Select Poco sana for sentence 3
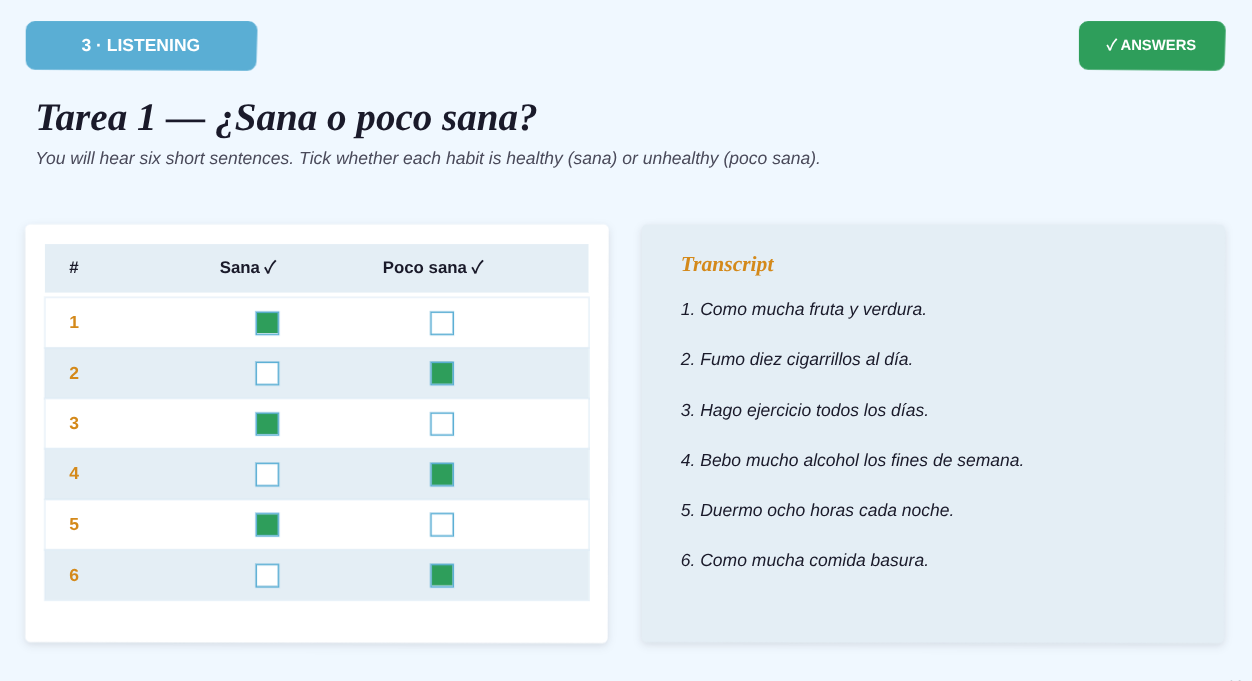The height and width of the screenshot is (681, 1252). coord(442,424)
